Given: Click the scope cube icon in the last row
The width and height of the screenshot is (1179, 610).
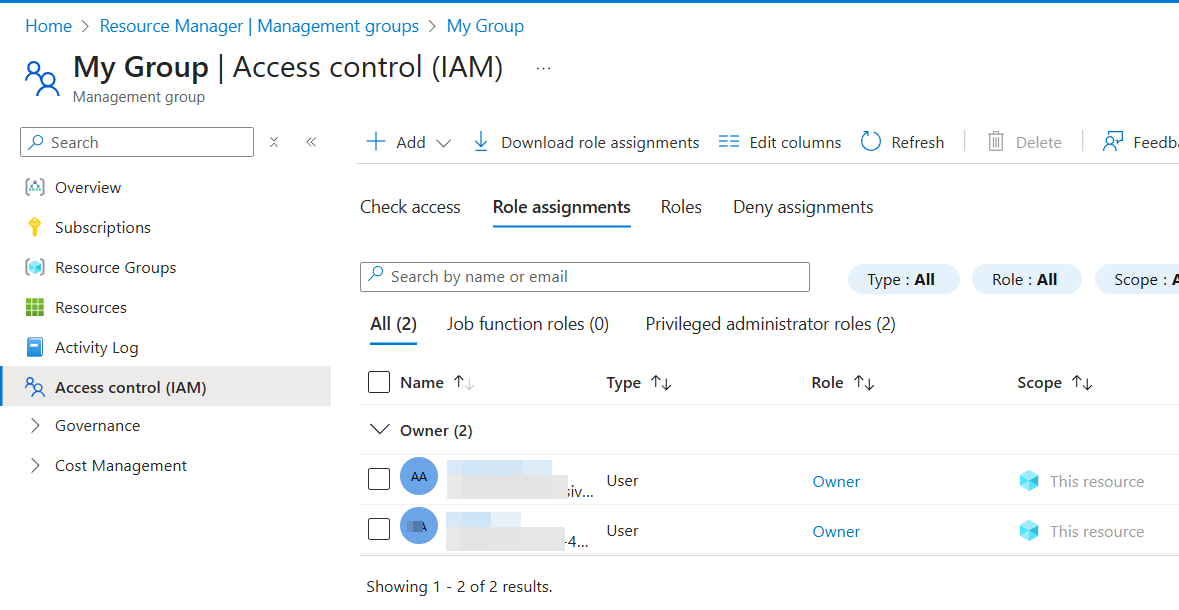Looking at the screenshot, I should (x=1029, y=531).
